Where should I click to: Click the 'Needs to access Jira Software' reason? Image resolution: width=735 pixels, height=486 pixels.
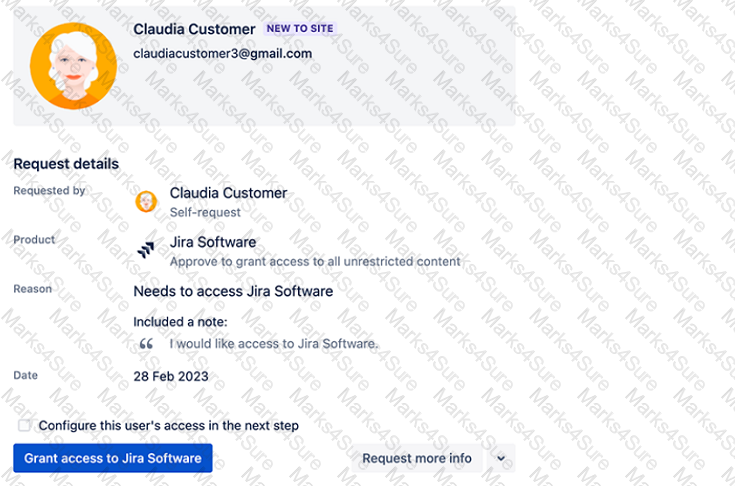pos(233,291)
